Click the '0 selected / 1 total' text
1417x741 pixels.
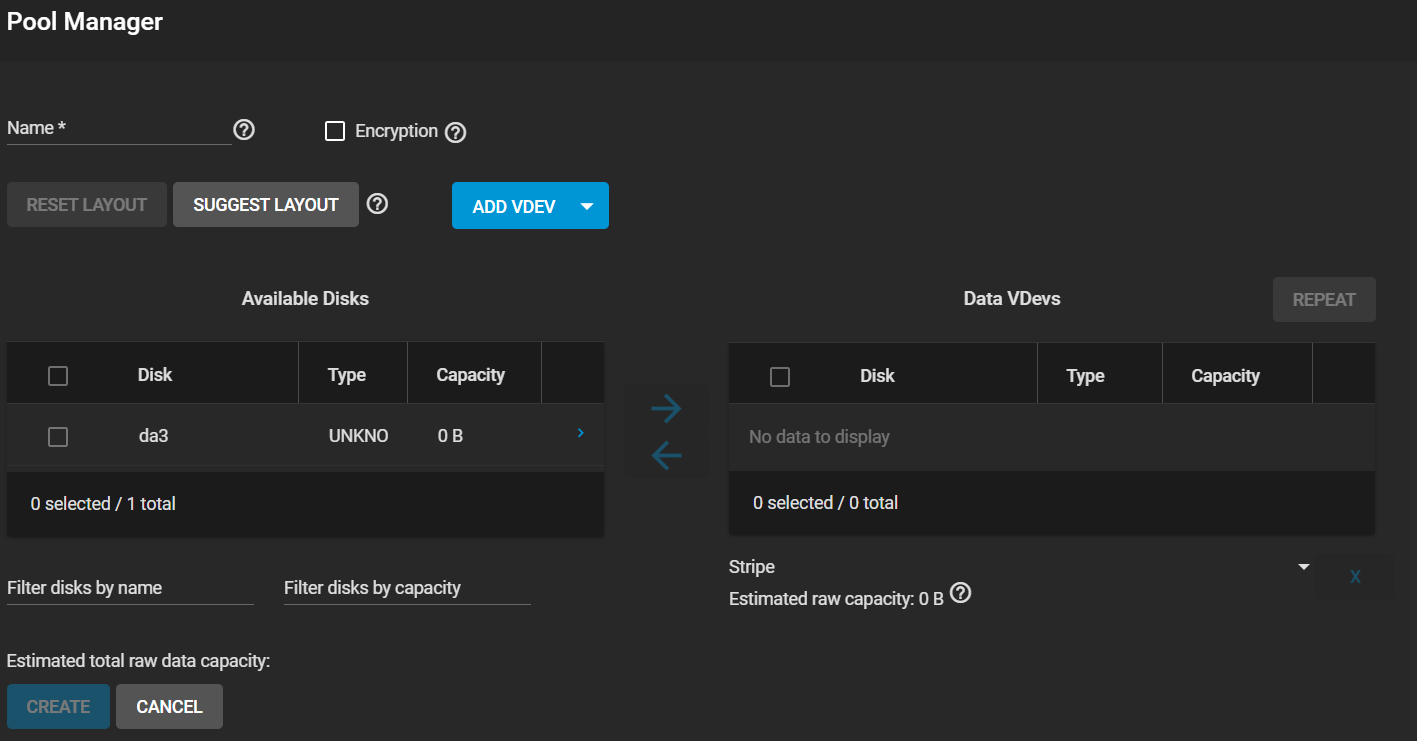(x=103, y=504)
